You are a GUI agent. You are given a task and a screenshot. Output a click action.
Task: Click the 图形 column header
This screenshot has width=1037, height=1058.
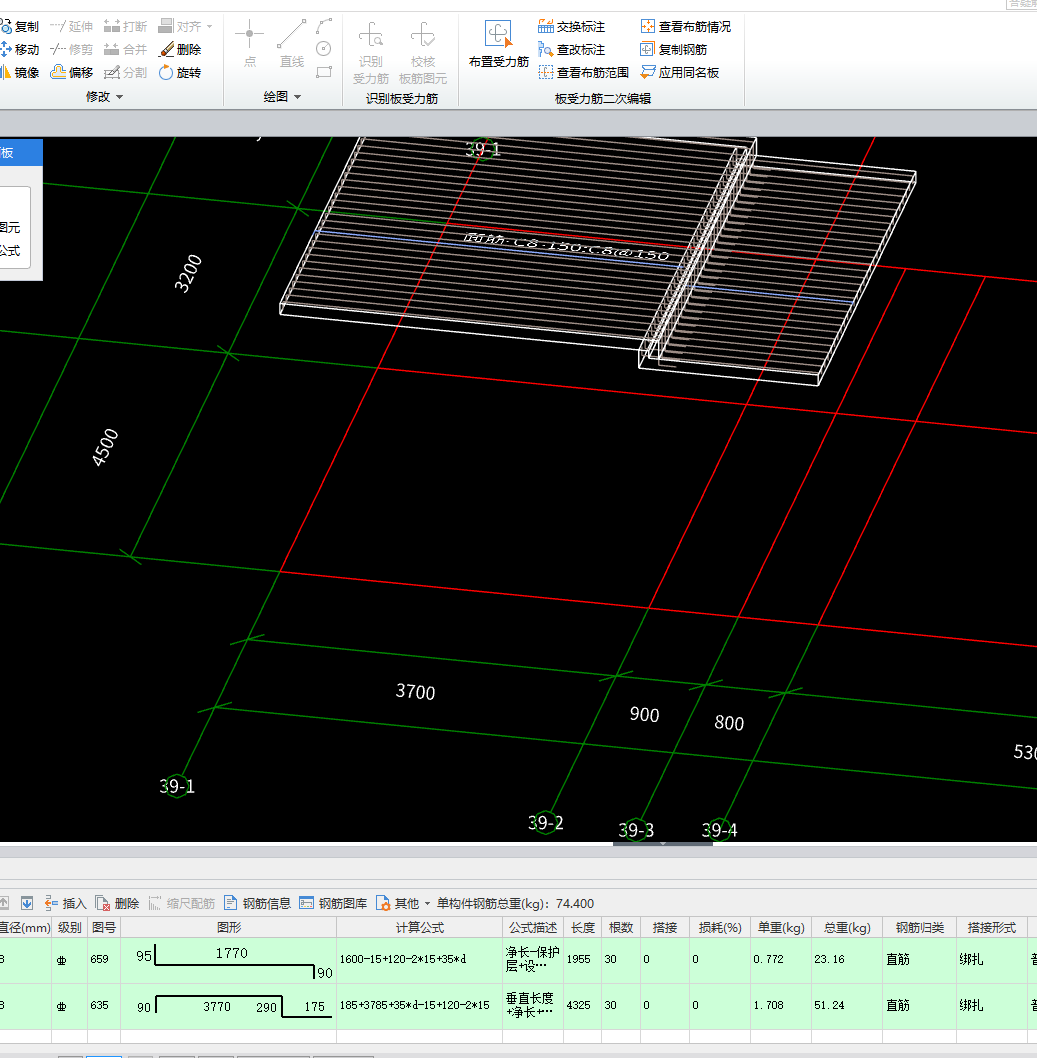[229, 927]
